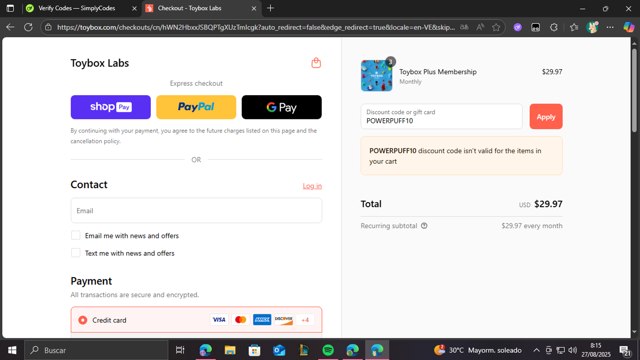The height and width of the screenshot is (360, 640).
Task: Show the +4 additional card types
Action: click(305, 320)
